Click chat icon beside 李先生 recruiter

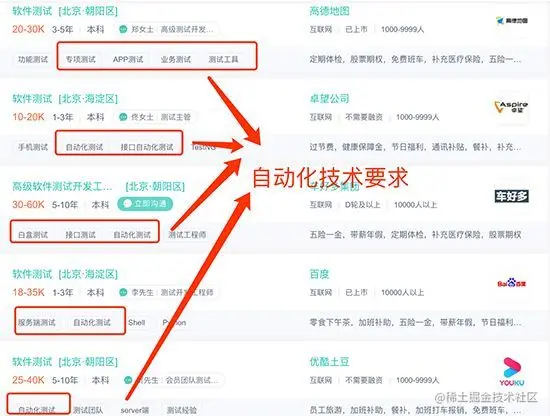coord(123,292)
